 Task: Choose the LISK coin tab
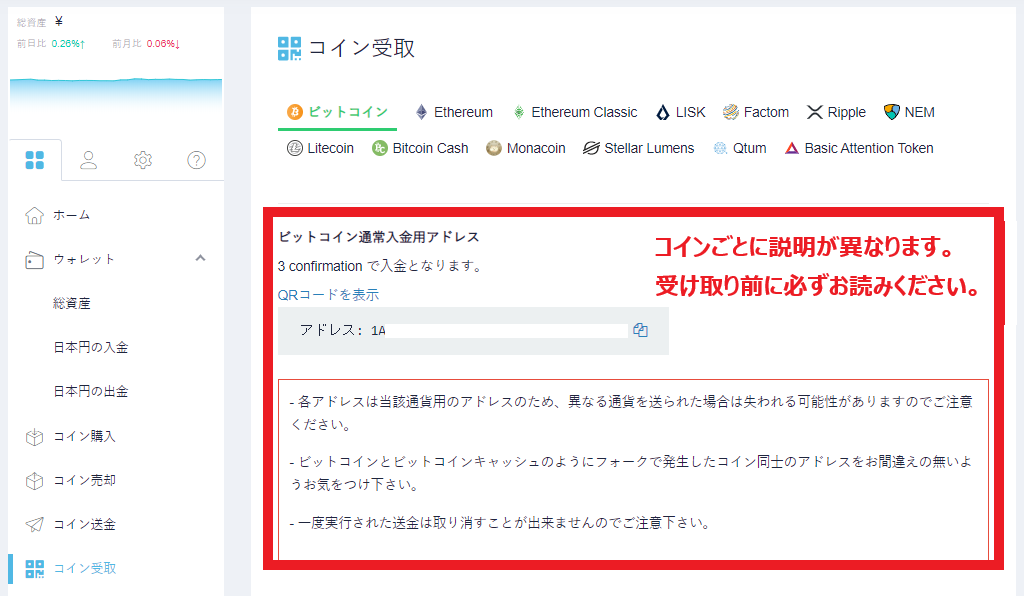pos(680,112)
